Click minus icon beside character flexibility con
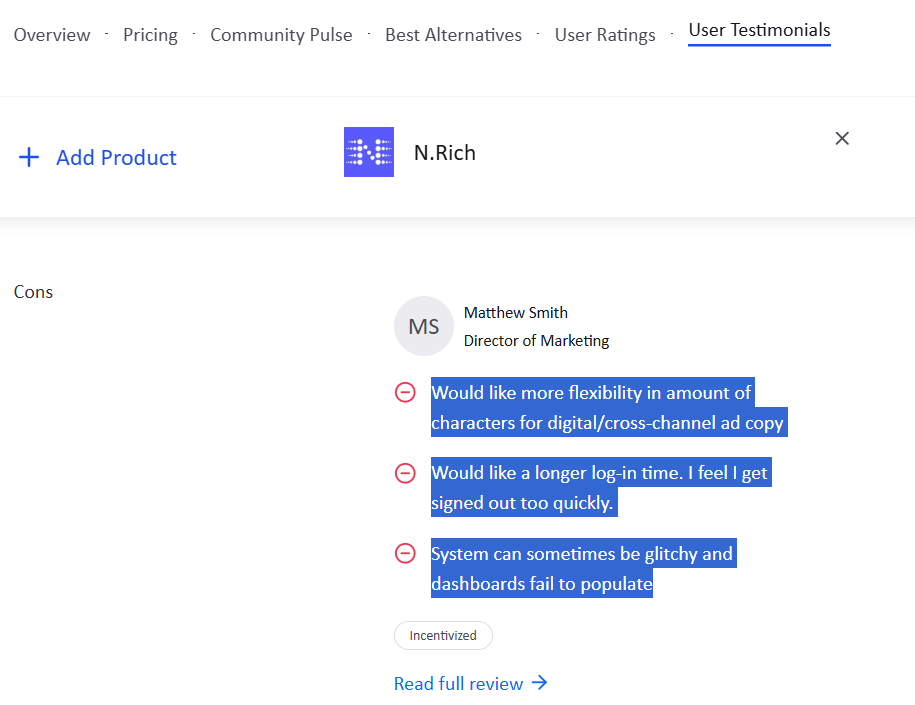Image resolution: width=915 pixels, height=705 pixels. [405, 393]
